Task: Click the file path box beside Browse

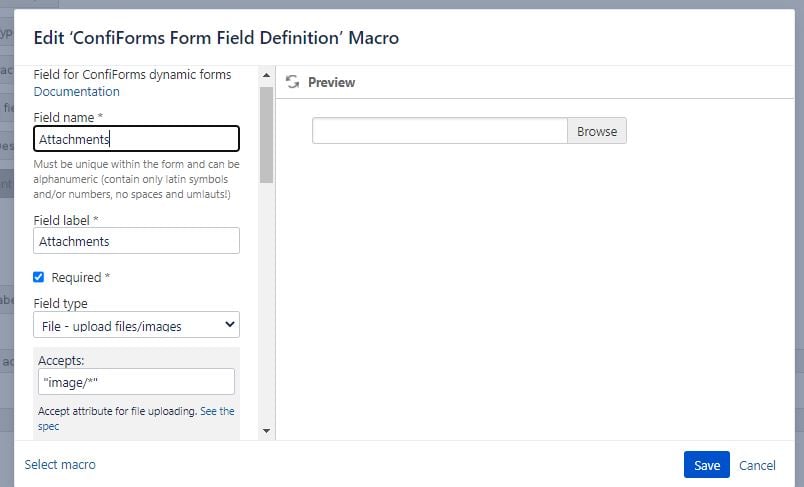Action: tap(440, 131)
